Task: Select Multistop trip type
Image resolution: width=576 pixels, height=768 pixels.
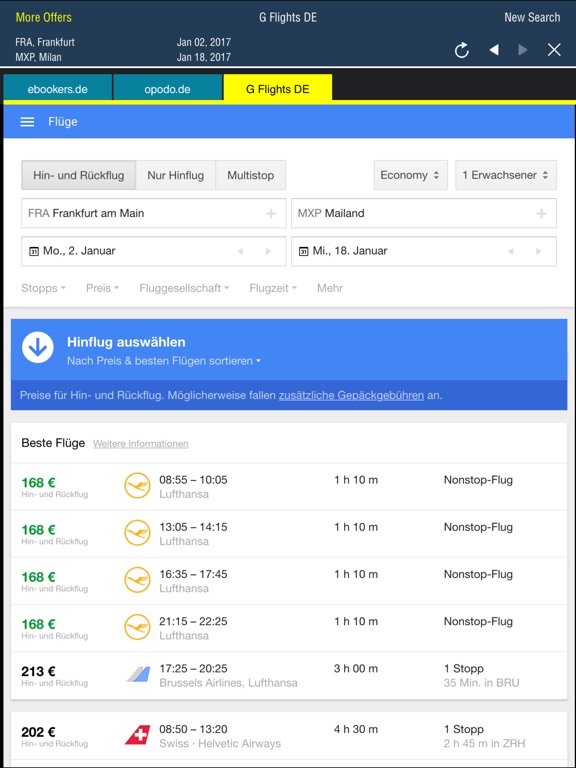Action: point(251,175)
